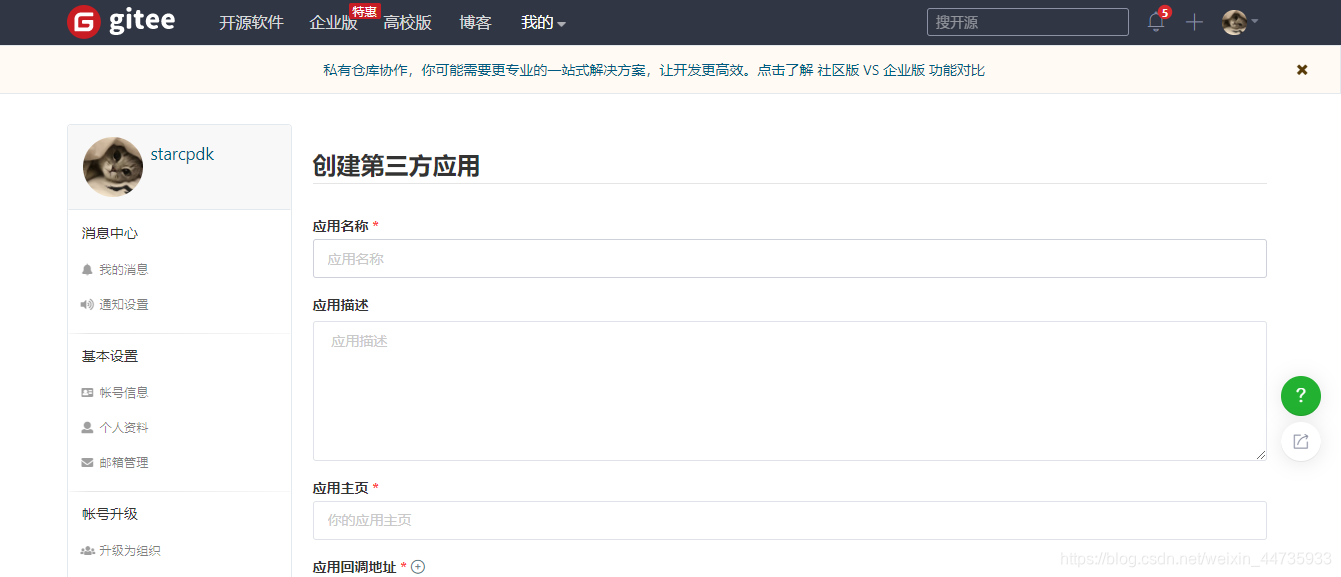
Task: Focus the 应用名称 input field
Action: [x=789, y=258]
